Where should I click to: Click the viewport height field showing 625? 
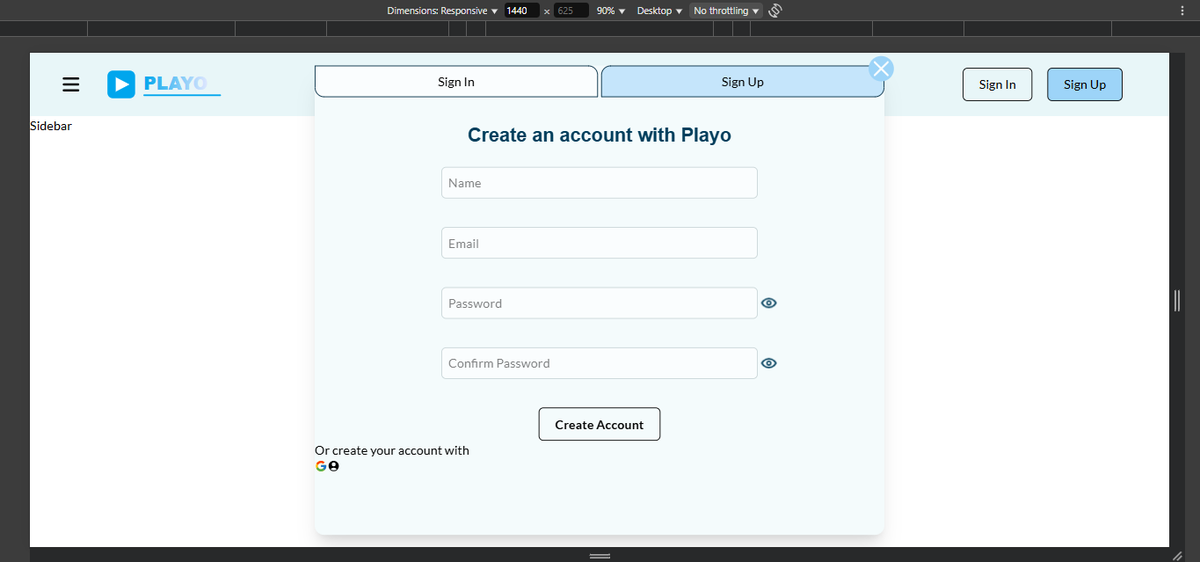coord(570,10)
